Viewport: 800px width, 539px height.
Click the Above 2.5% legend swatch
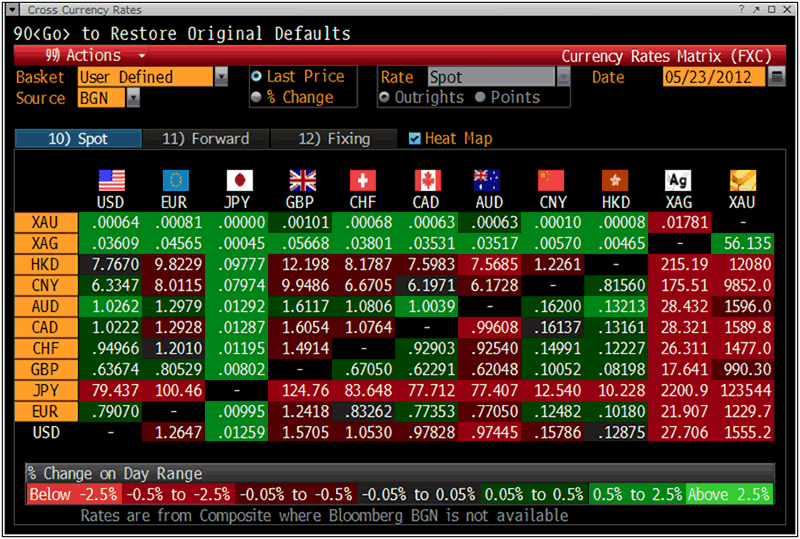click(729, 494)
